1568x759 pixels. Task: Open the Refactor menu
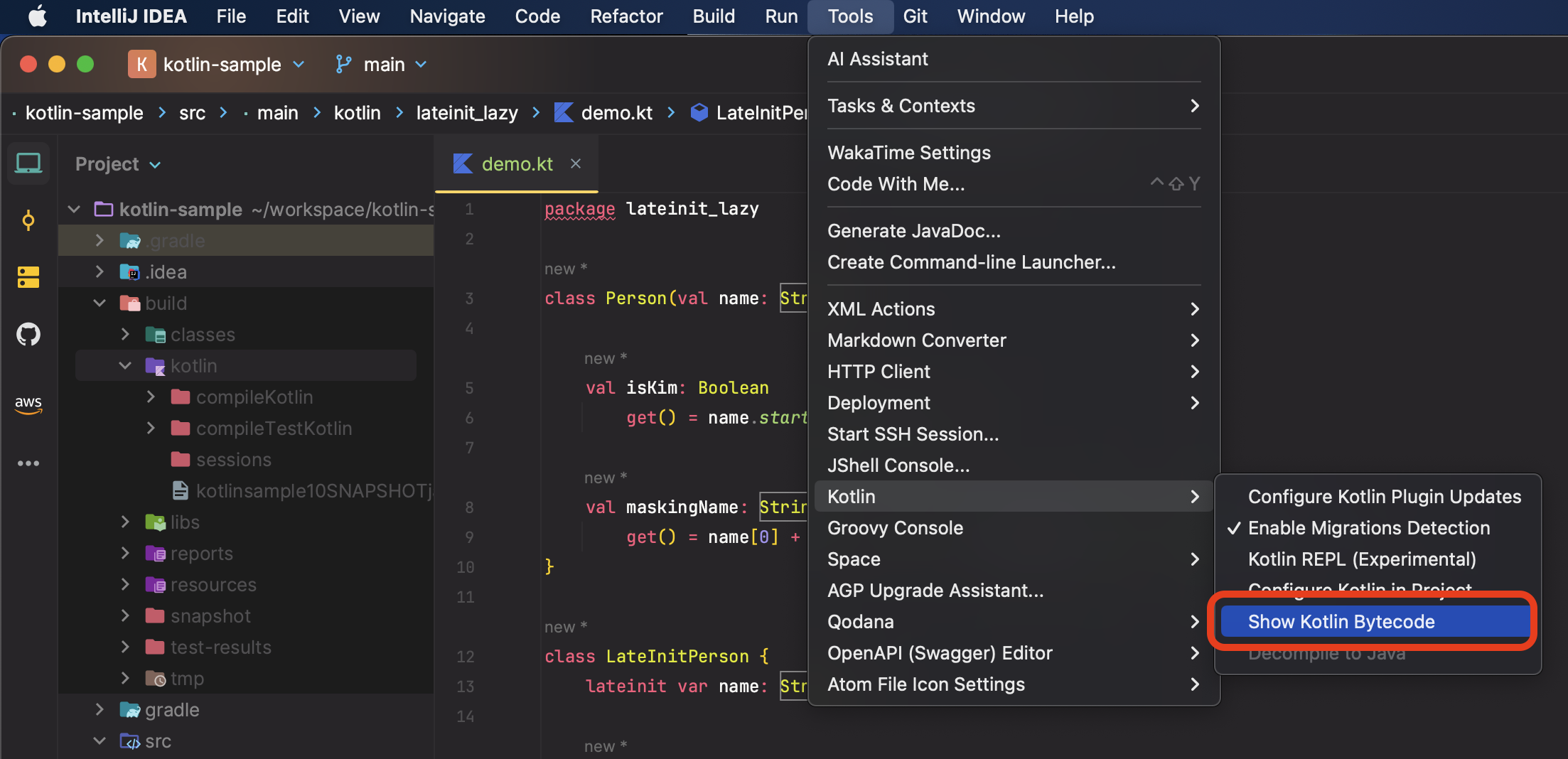pyautogui.click(x=626, y=16)
